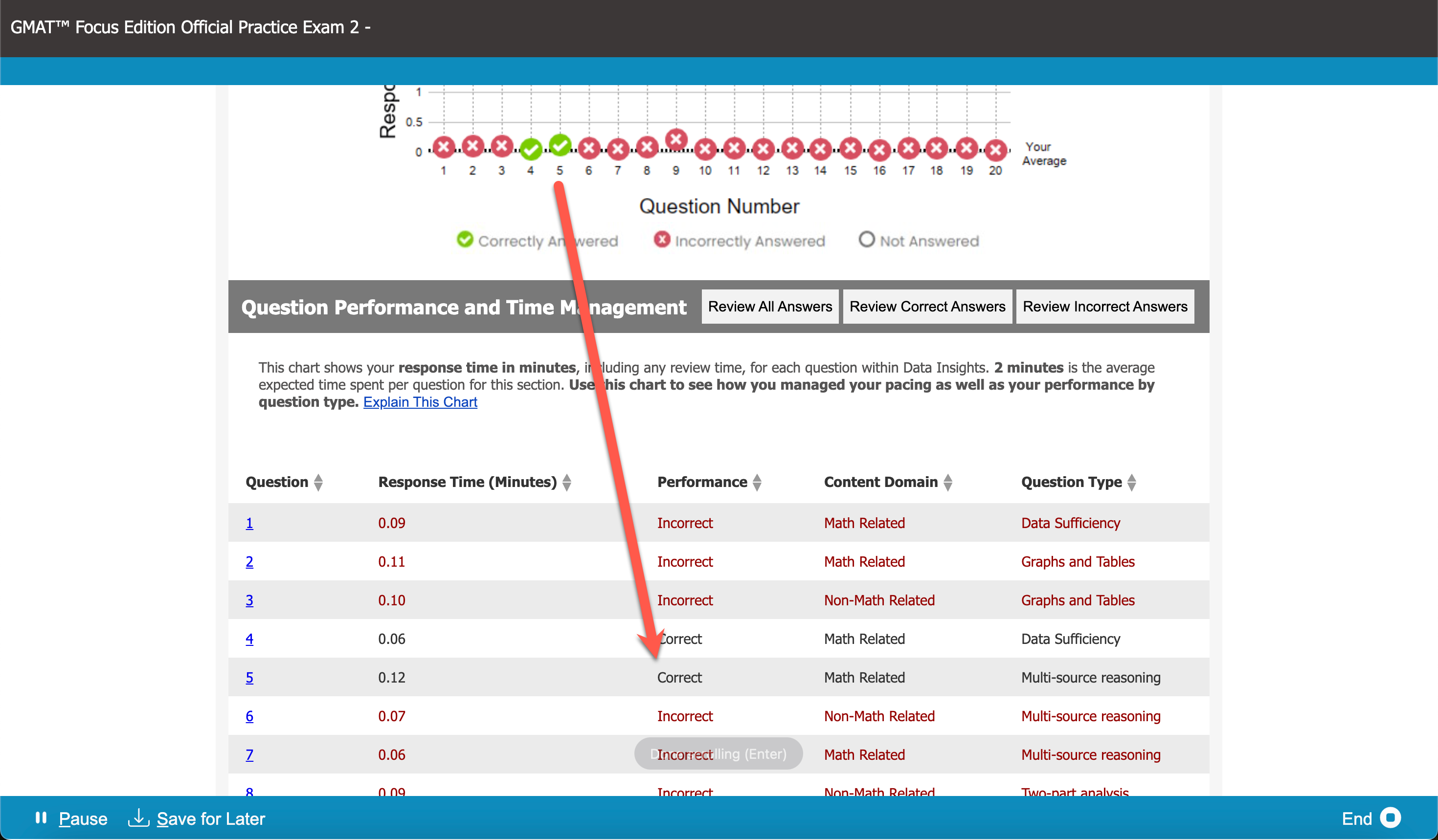
Task: Sort table by Question column arrows
Action: click(318, 483)
